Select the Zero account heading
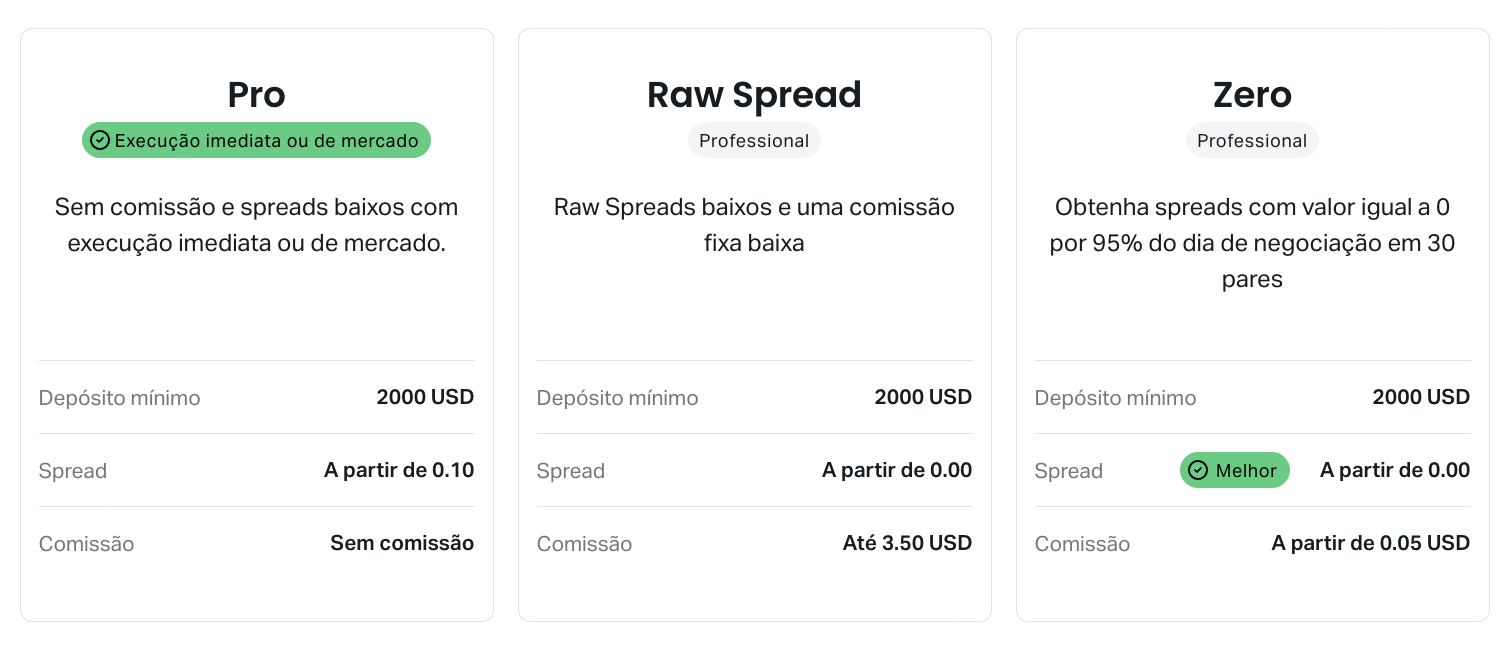 (1252, 95)
